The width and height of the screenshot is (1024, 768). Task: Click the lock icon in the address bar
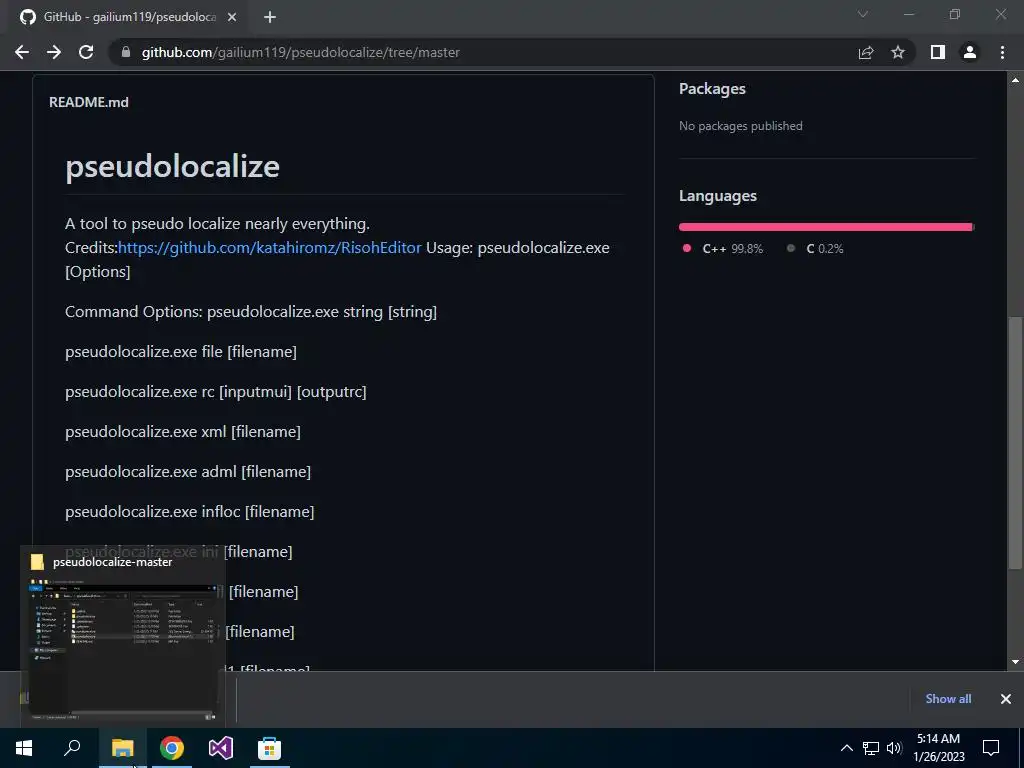pyautogui.click(x=126, y=52)
